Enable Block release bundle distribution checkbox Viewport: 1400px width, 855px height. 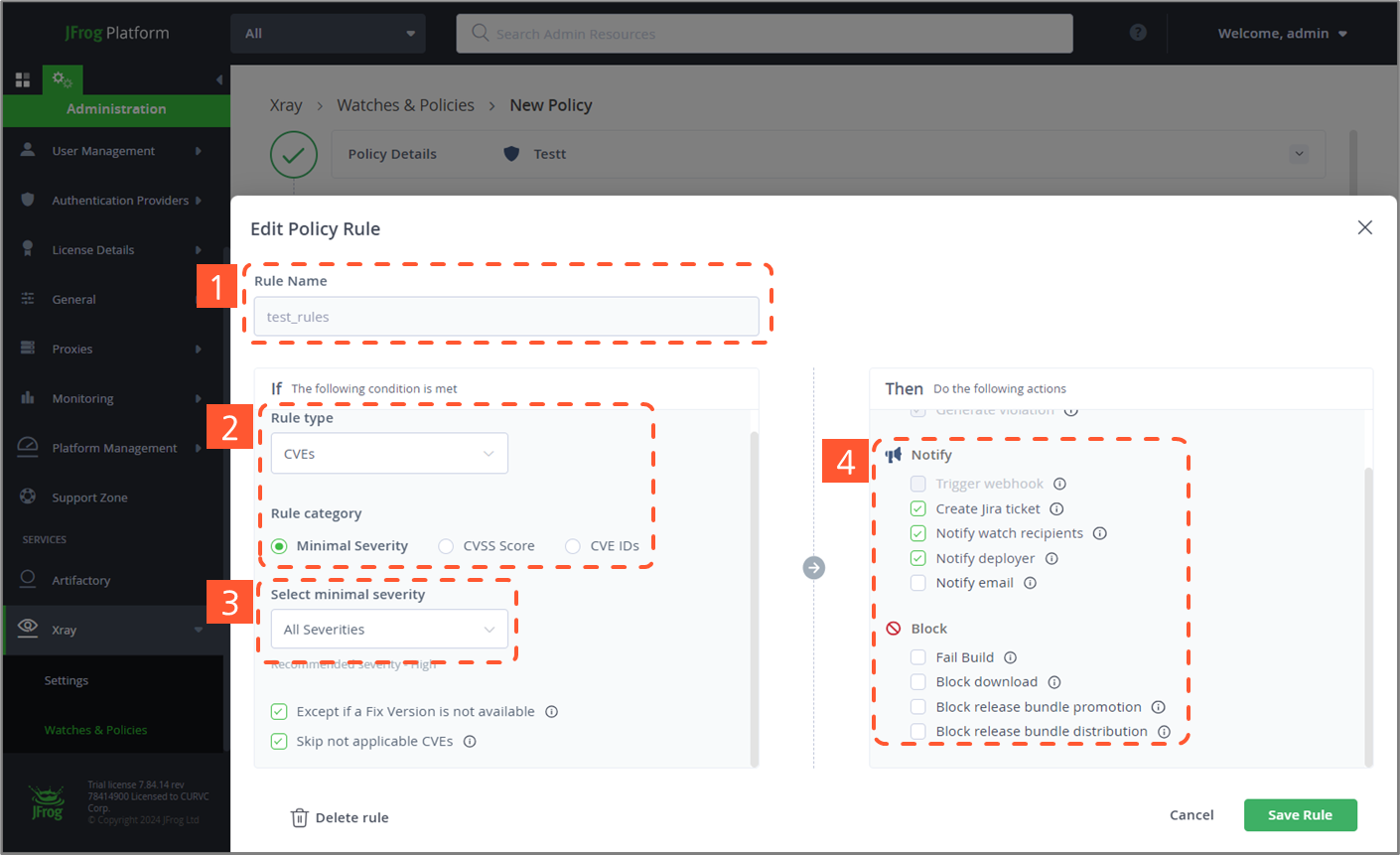(x=918, y=732)
